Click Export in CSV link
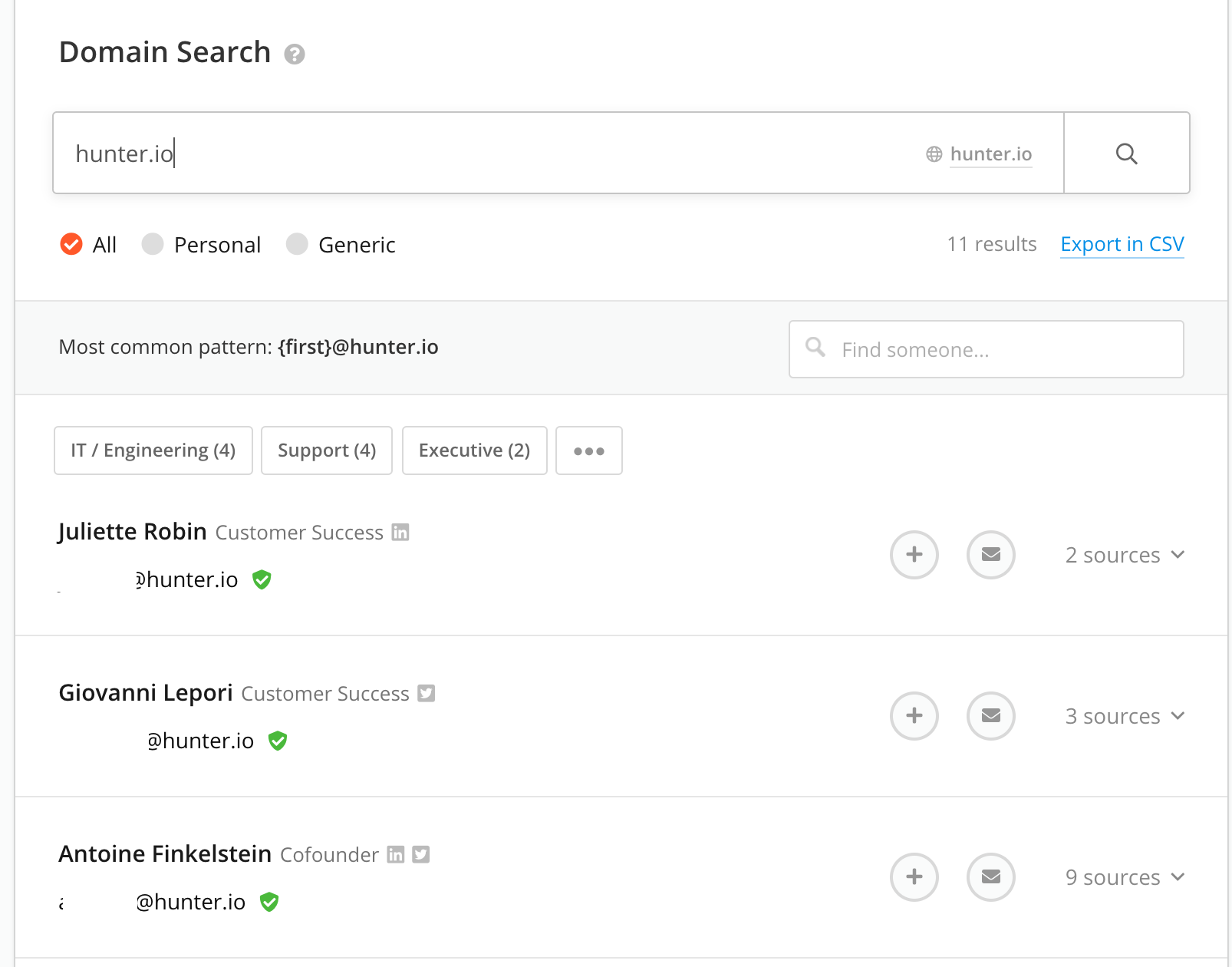This screenshot has width=1232, height=967. [1122, 244]
